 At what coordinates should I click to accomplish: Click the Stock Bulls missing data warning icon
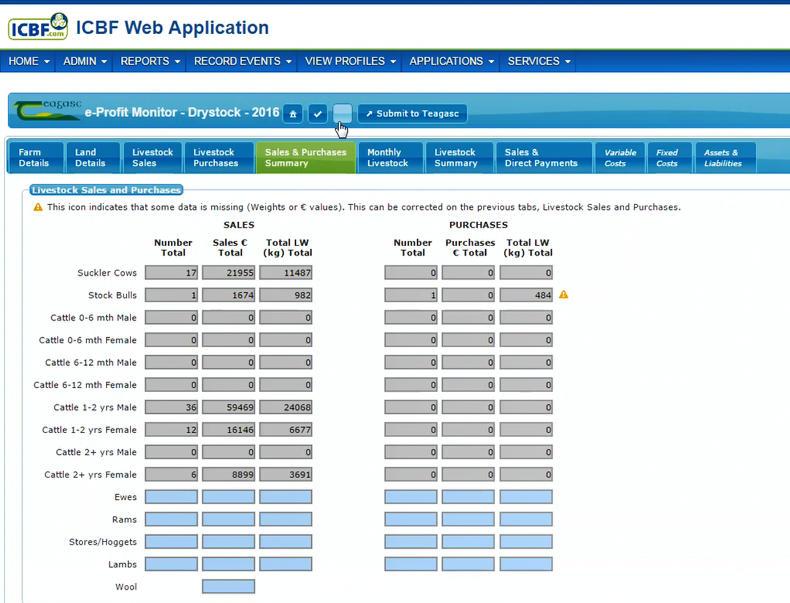click(563, 295)
